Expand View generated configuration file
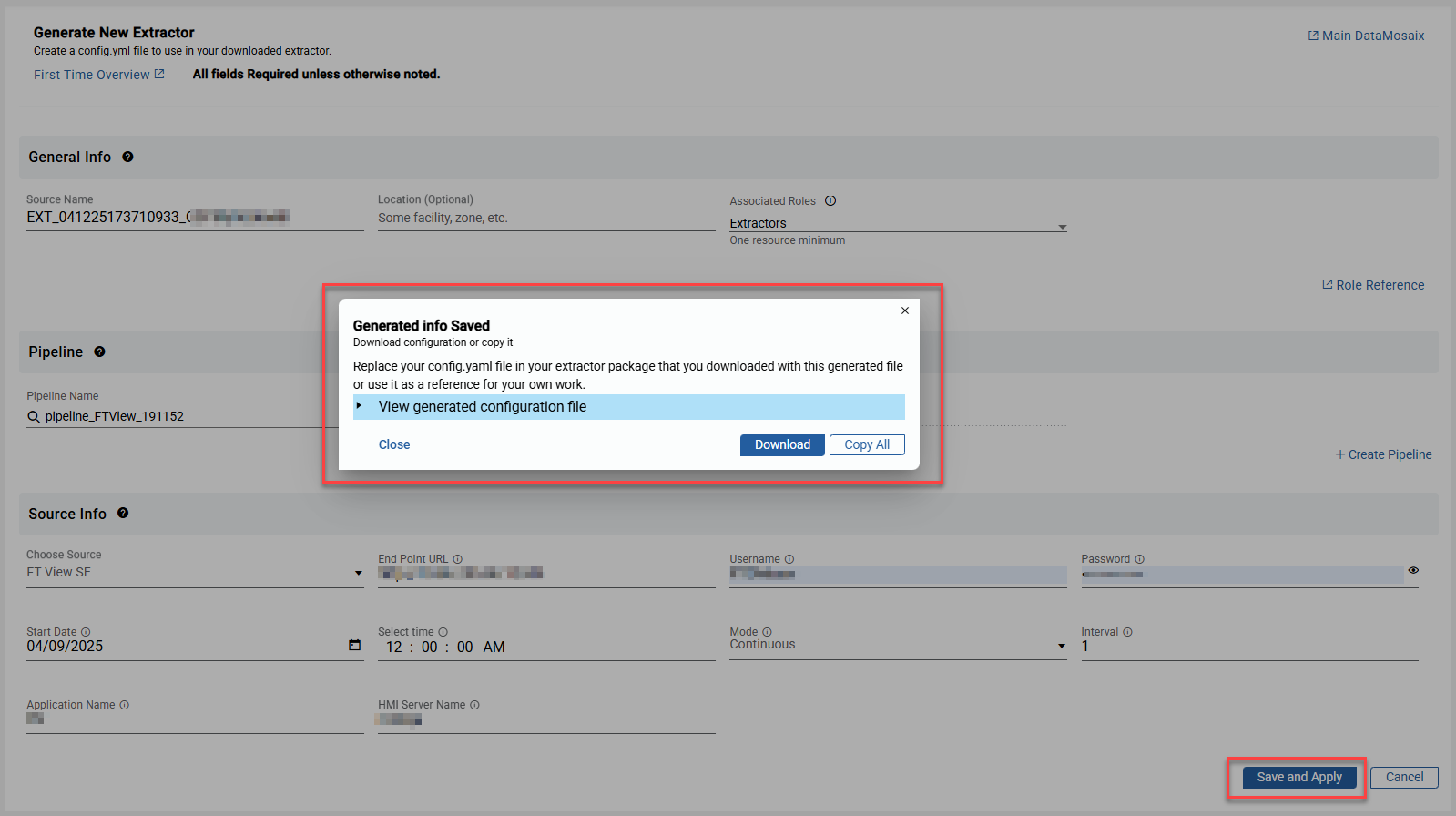 [x=629, y=407]
